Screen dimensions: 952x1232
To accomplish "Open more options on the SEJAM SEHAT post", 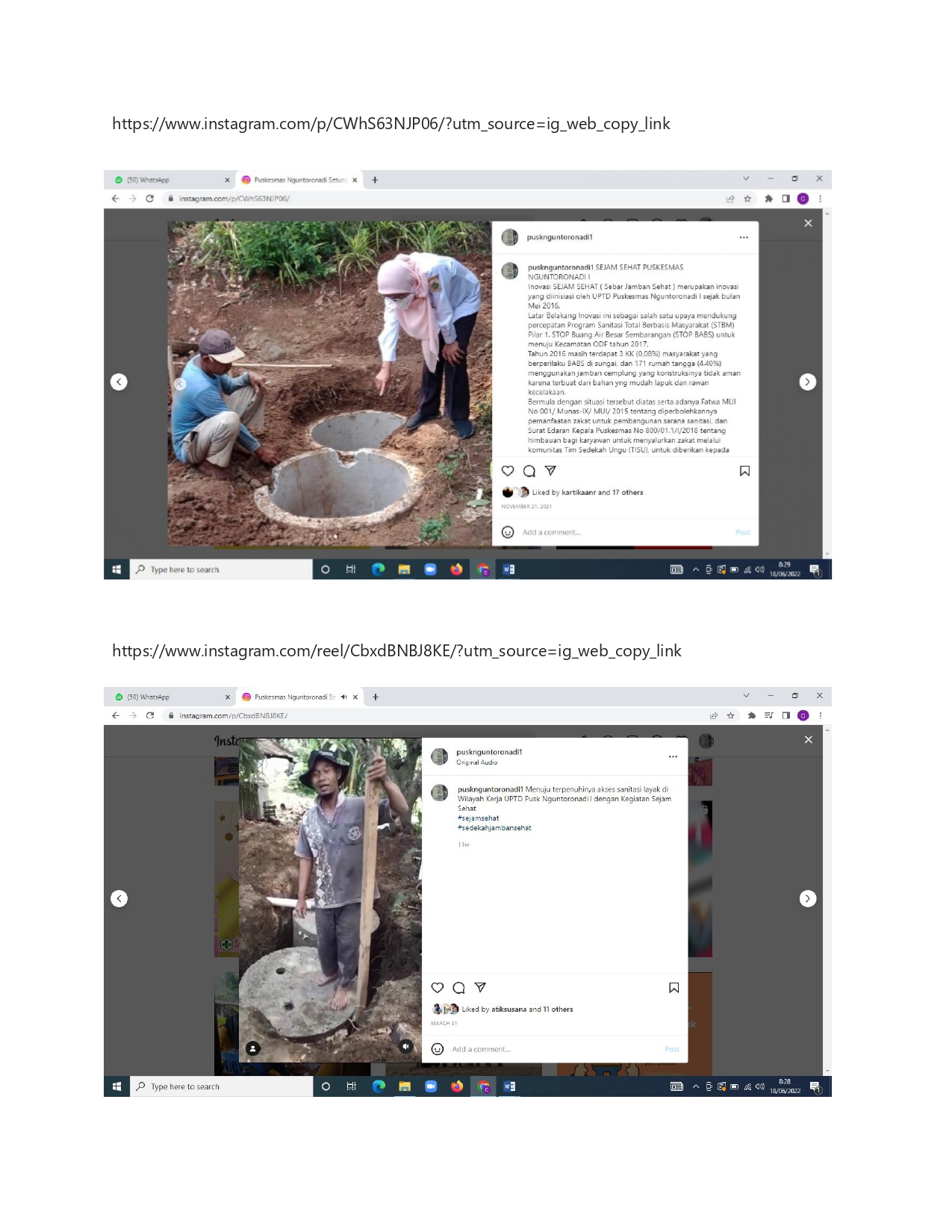I will coord(744,237).
